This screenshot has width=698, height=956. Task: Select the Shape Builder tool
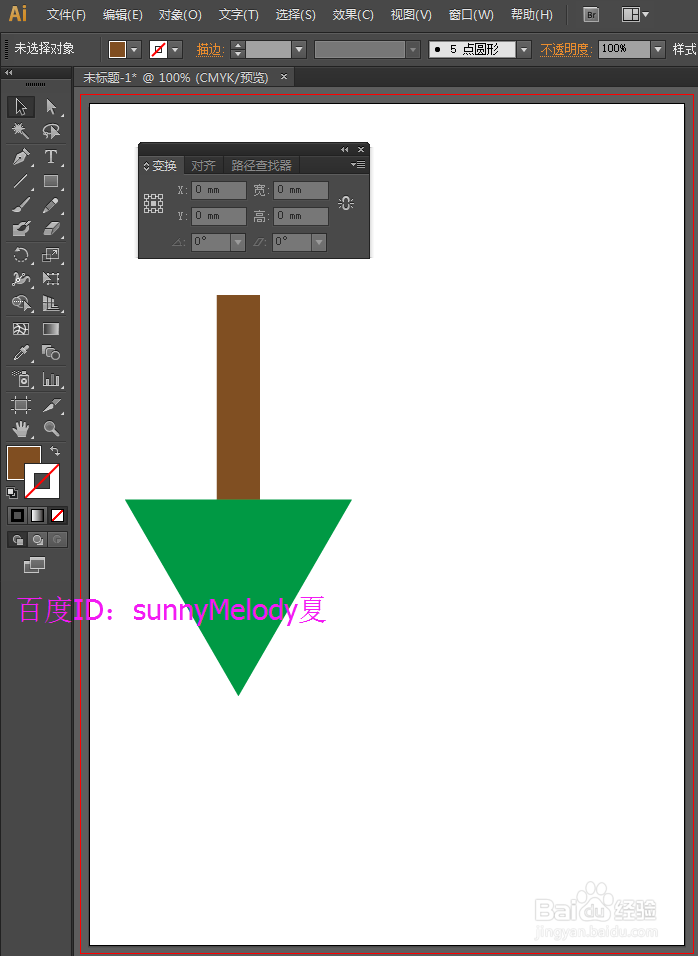click(21, 303)
